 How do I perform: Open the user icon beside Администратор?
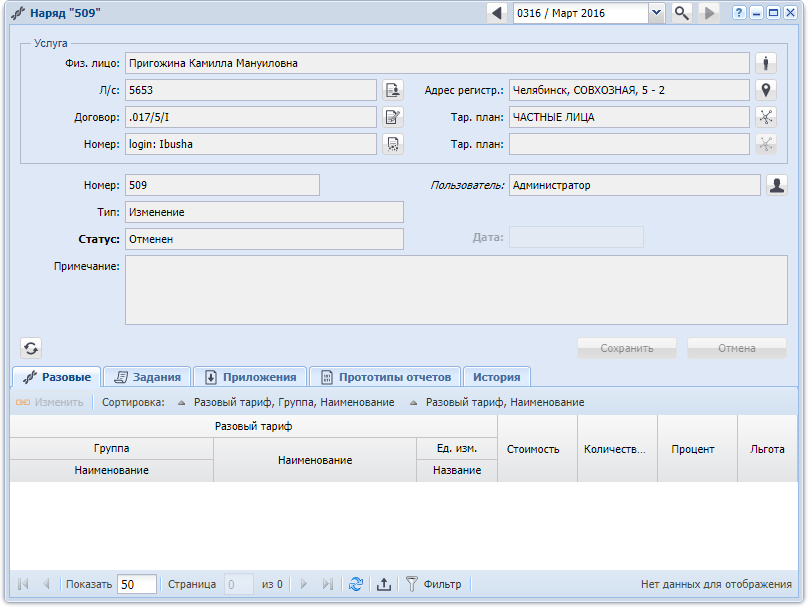pyautogui.click(x=777, y=185)
